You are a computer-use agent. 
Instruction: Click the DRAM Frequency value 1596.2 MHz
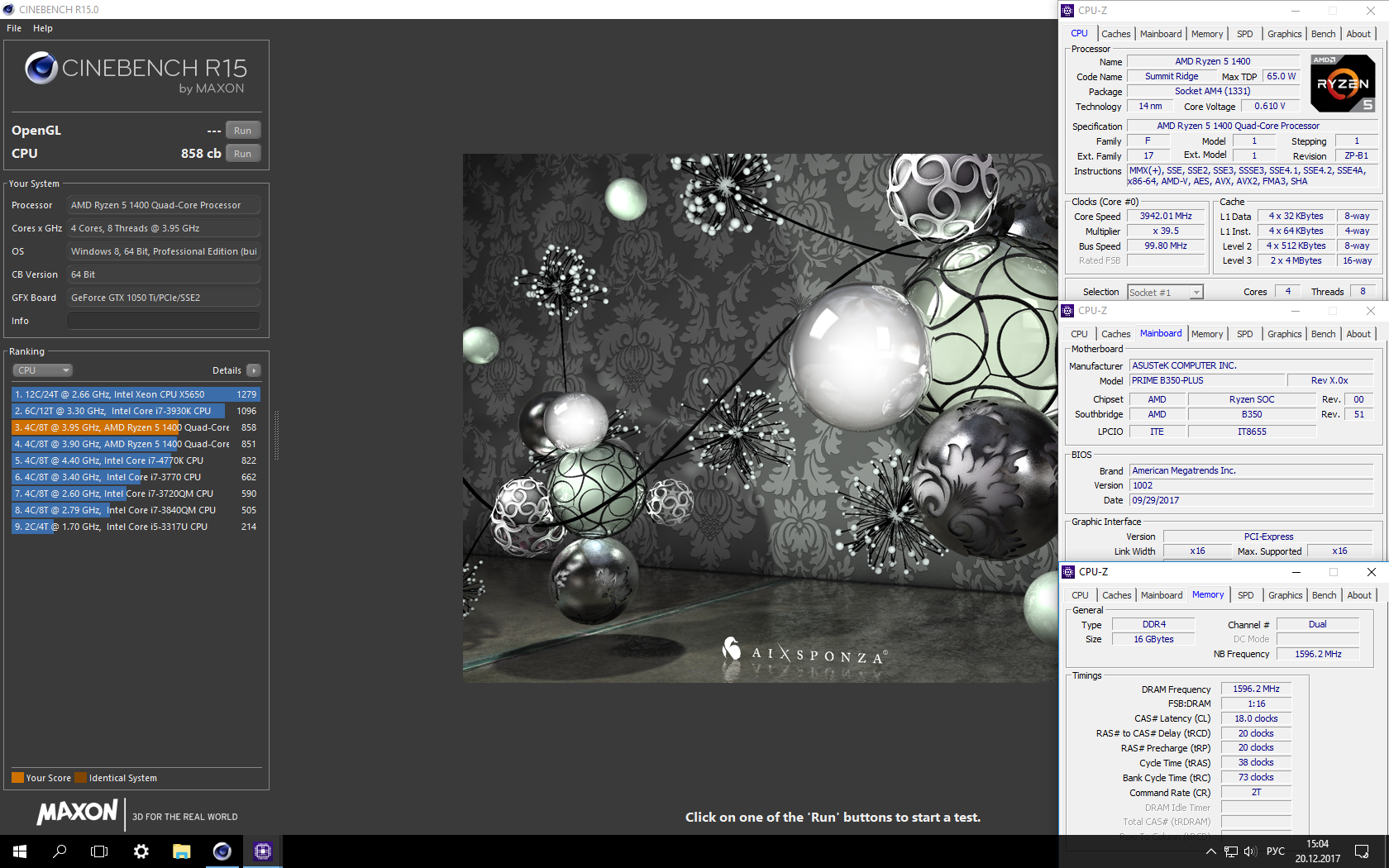pyautogui.click(x=1256, y=689)
